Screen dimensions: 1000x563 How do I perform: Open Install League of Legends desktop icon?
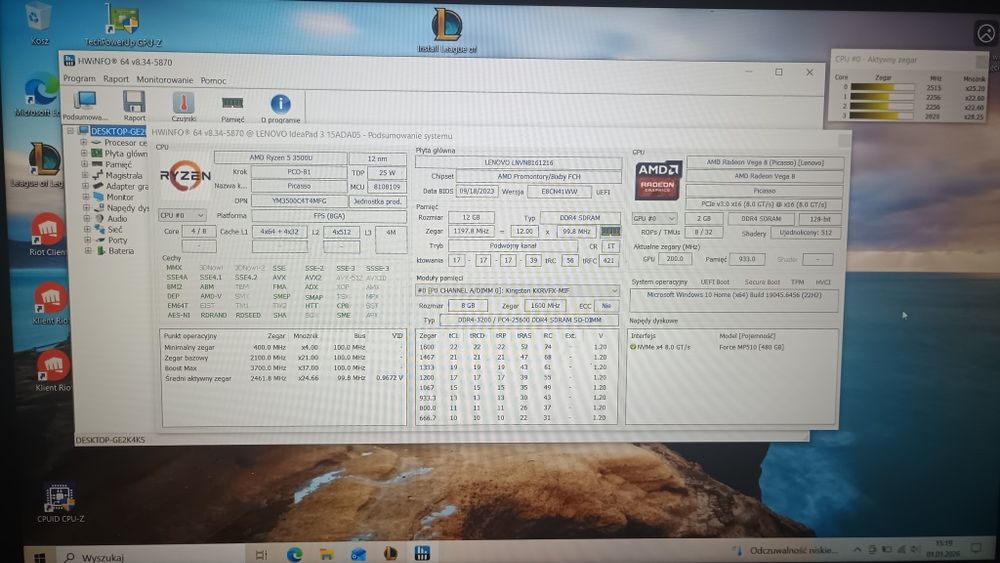pyautogui.click(x=446, y=30)
